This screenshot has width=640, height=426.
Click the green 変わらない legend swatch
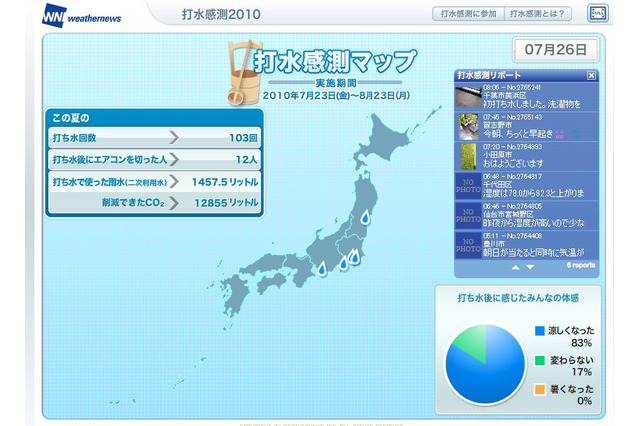pyautogui.click(x=539, y=359)
